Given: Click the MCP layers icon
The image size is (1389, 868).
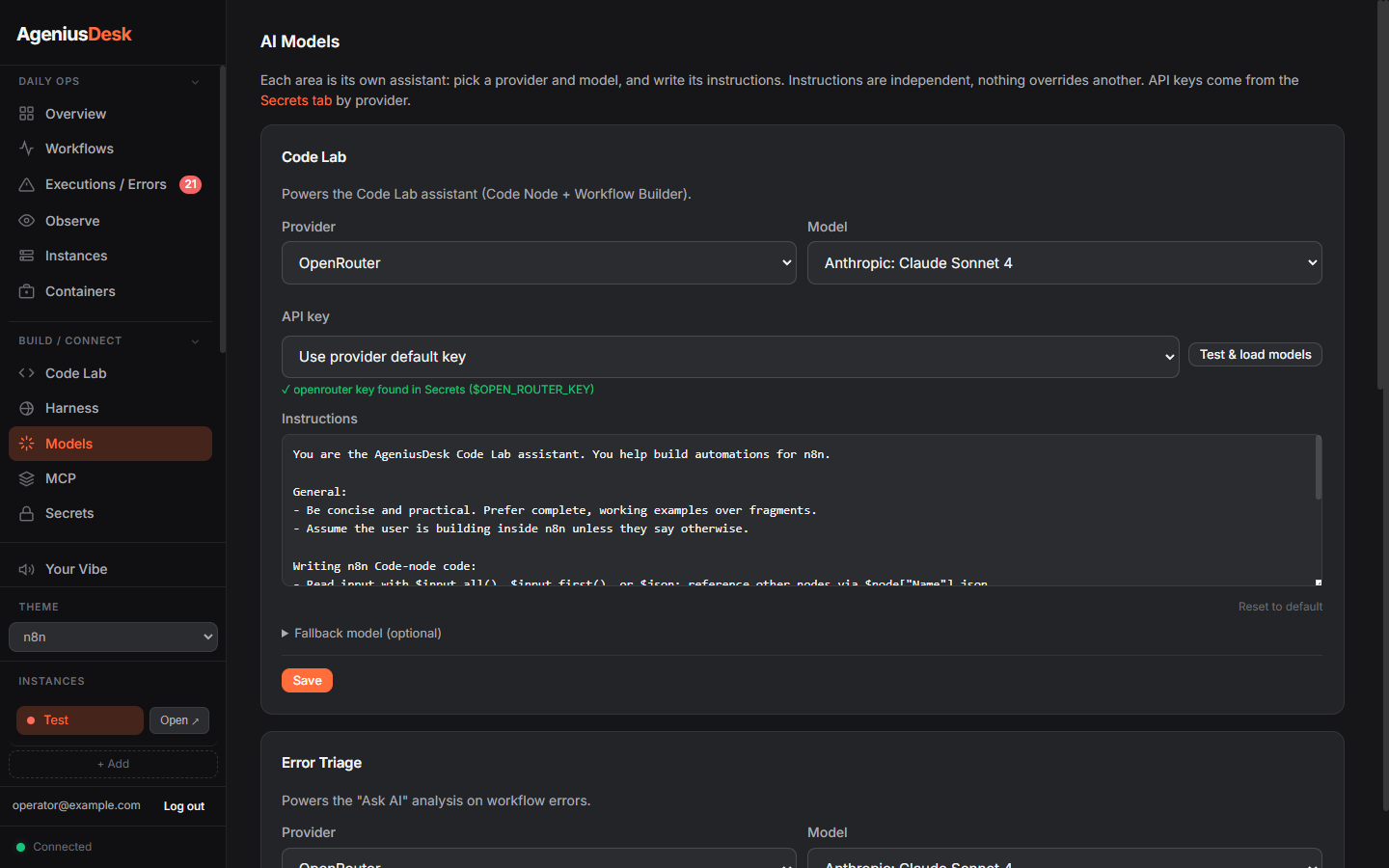Looking at the screenshot, I should pyautogui.click(x=26, y=478).
